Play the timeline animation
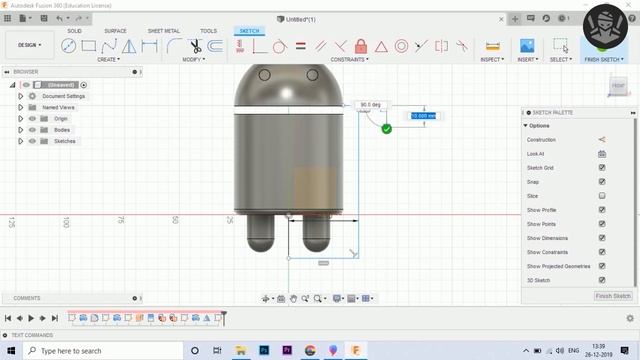The width and height of the screenshot is (640, 360). (x=31, y=318)
